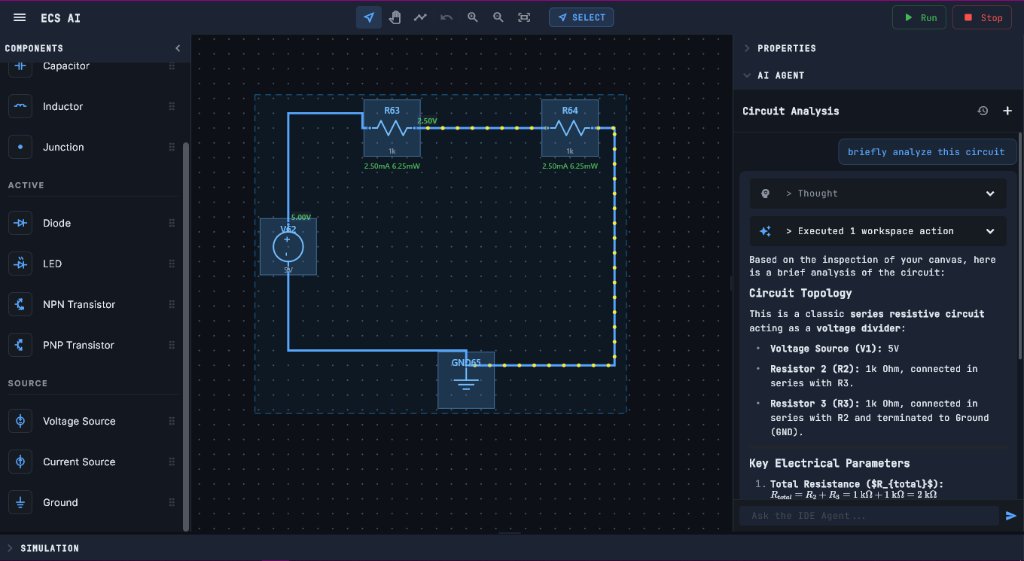Select the hand pan tool
The width and height of the screenshot is (1024, 561).
tap(394, 18)
